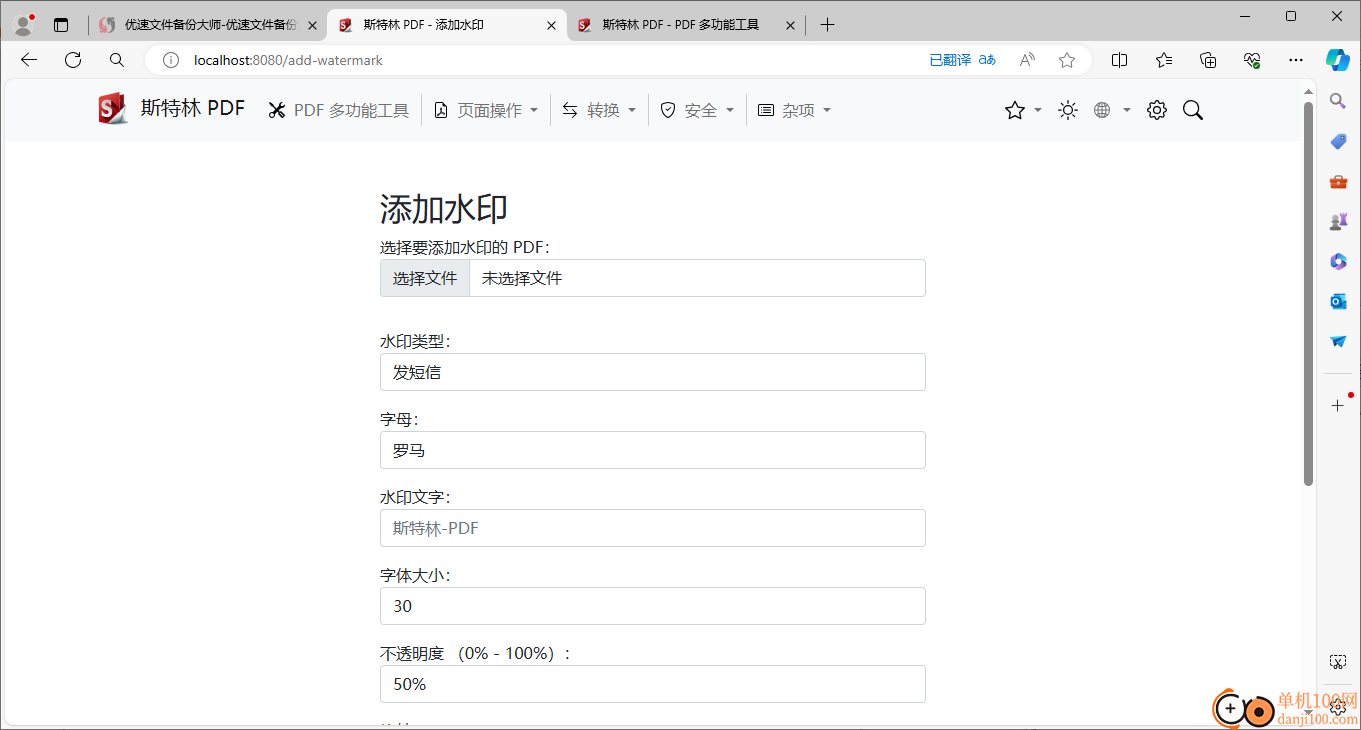Image resolution: width=1361 pixels, height=730 pixels.
Task: Open the 字母 select box showing 罗马
Action: [x=652, y=450]
